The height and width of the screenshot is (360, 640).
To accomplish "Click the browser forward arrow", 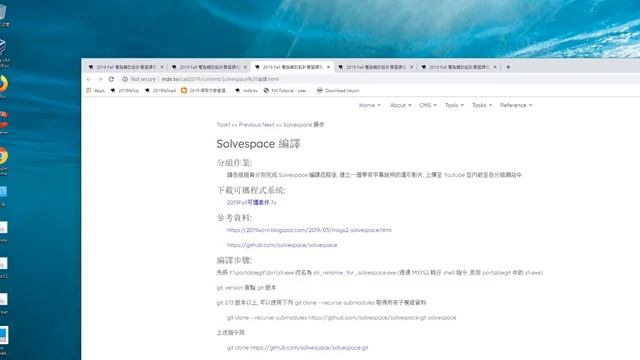I will 100,79.
